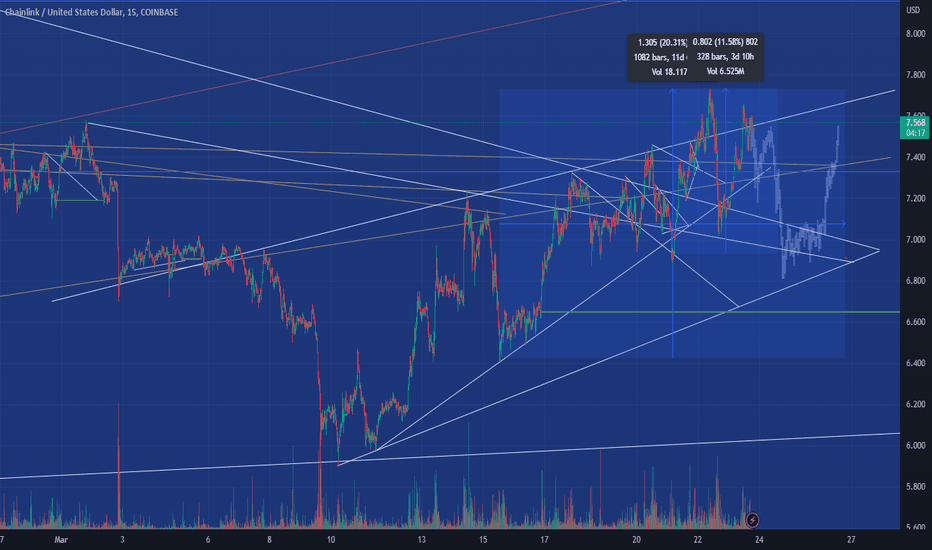Click the Vol 6.525M measurement text
932x550 pixels.
(x=725, y=71)
